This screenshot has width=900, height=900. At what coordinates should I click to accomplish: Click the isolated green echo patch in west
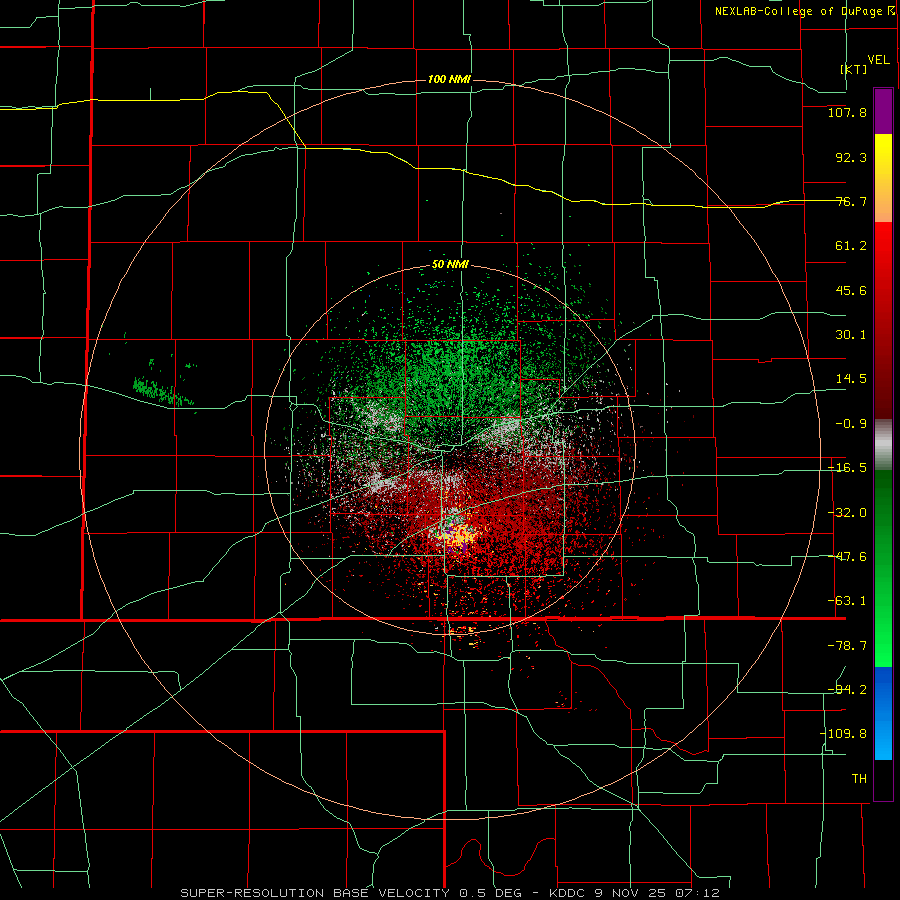coord(163,391)
